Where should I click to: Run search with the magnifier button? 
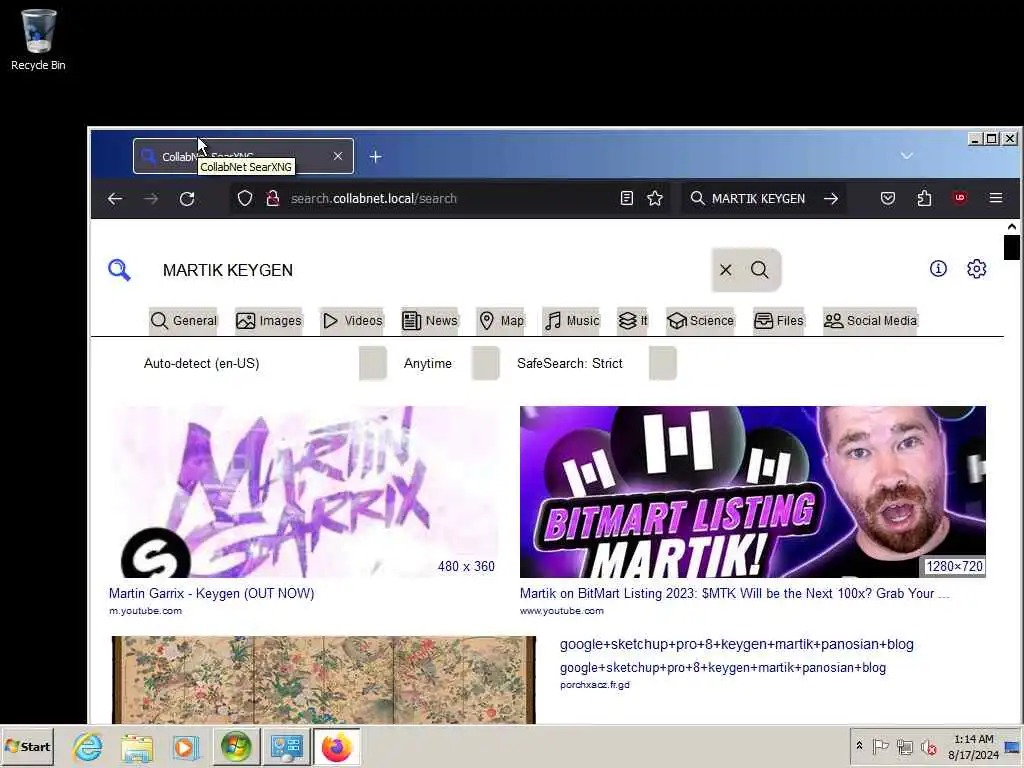pos(760,270)
